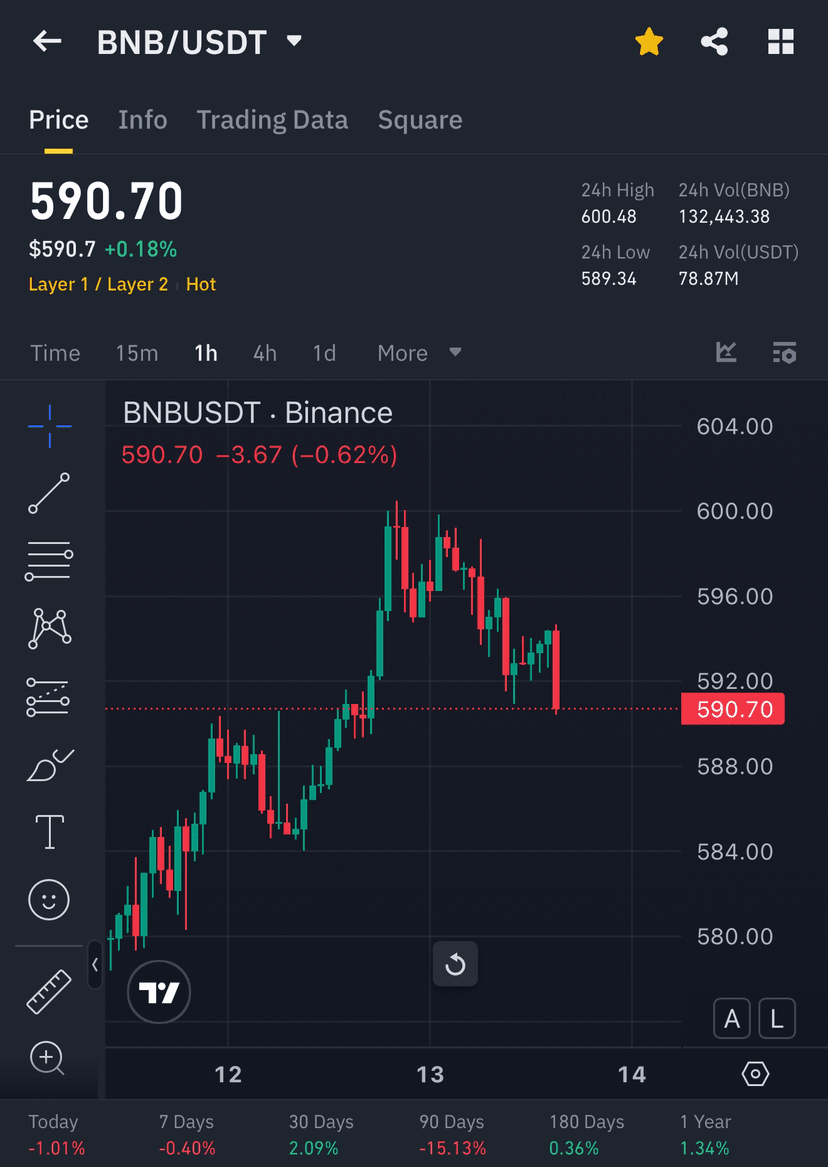Click the 24h Low value 589.34
Image resolution: width=828 pixels, height=1167 pixels.
coord(609,279)
